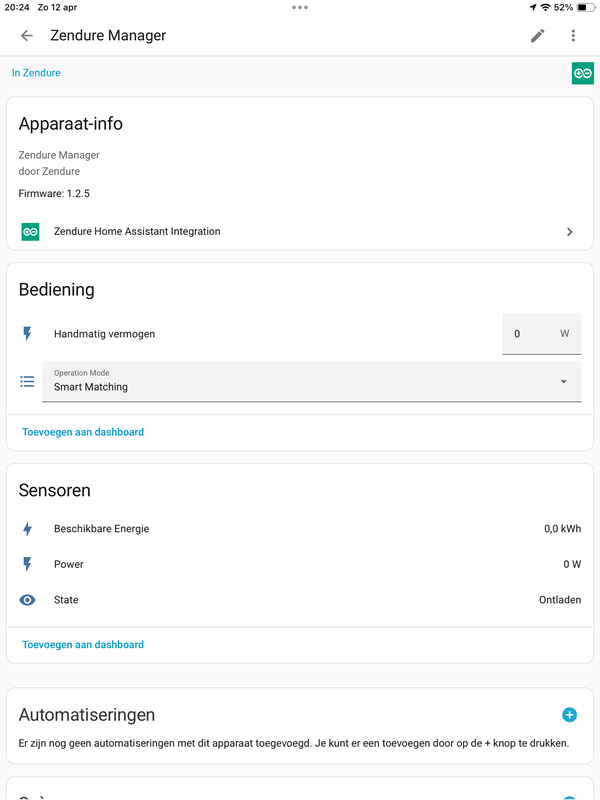Open Zendure Home Assistant Integration row
The width and height of the screenshot is (600, 800).
coord(300,232)
